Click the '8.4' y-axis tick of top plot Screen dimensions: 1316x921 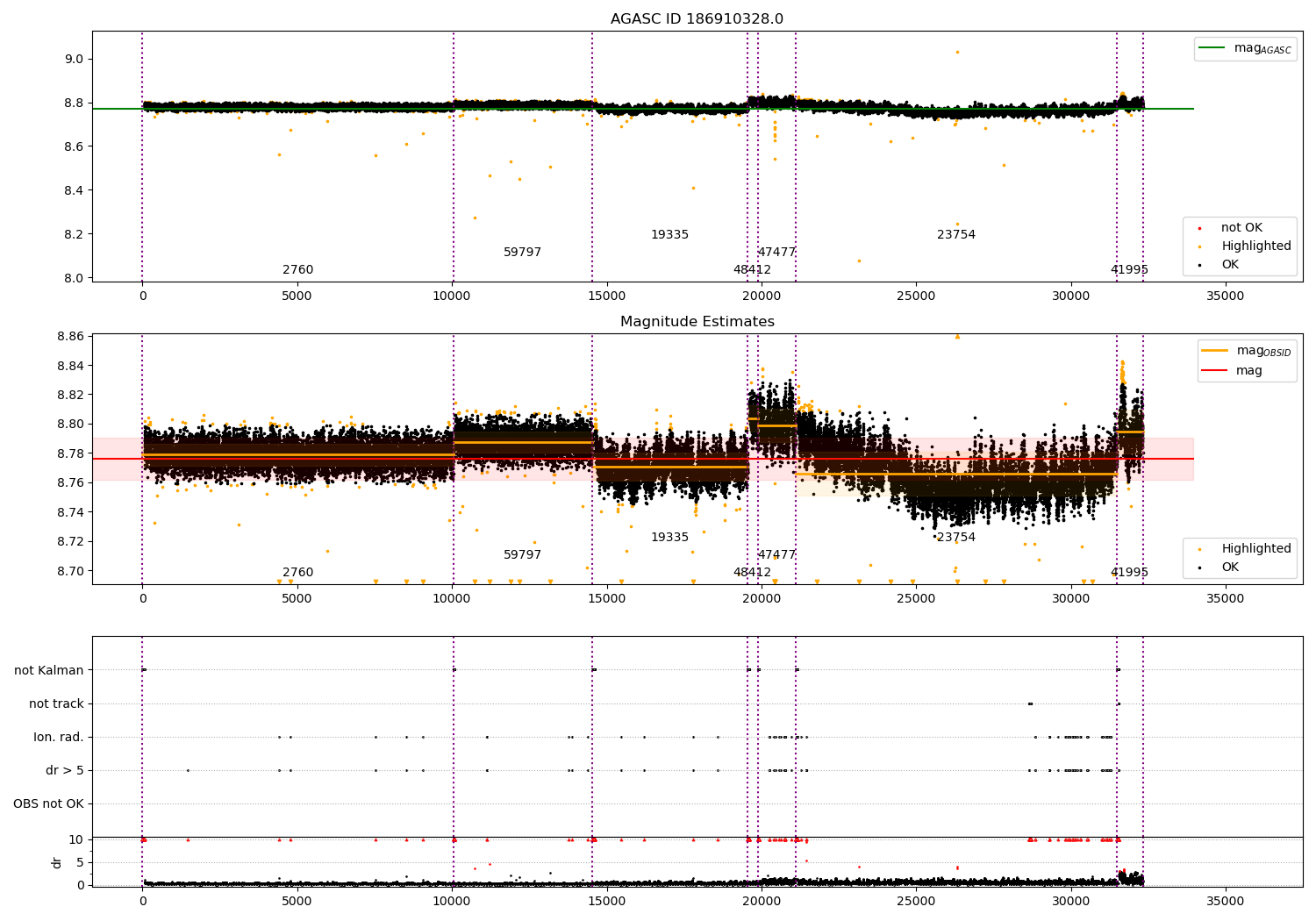coord(73,190)
